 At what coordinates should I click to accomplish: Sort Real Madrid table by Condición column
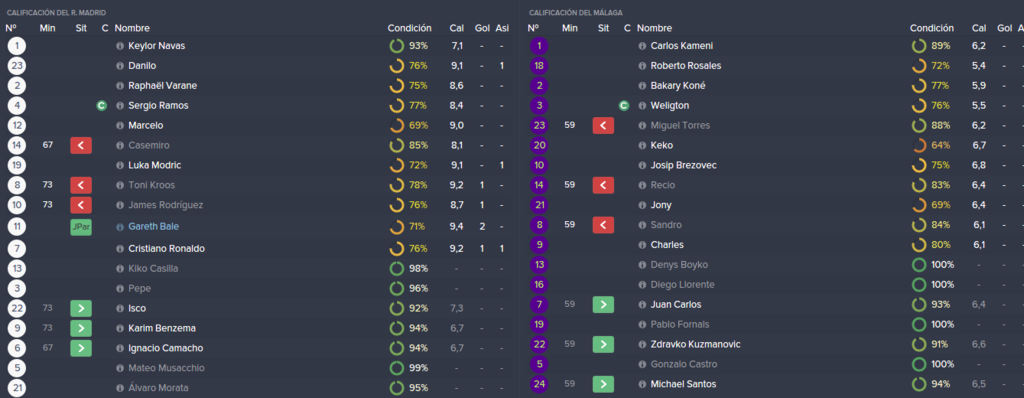pos(409,29)
